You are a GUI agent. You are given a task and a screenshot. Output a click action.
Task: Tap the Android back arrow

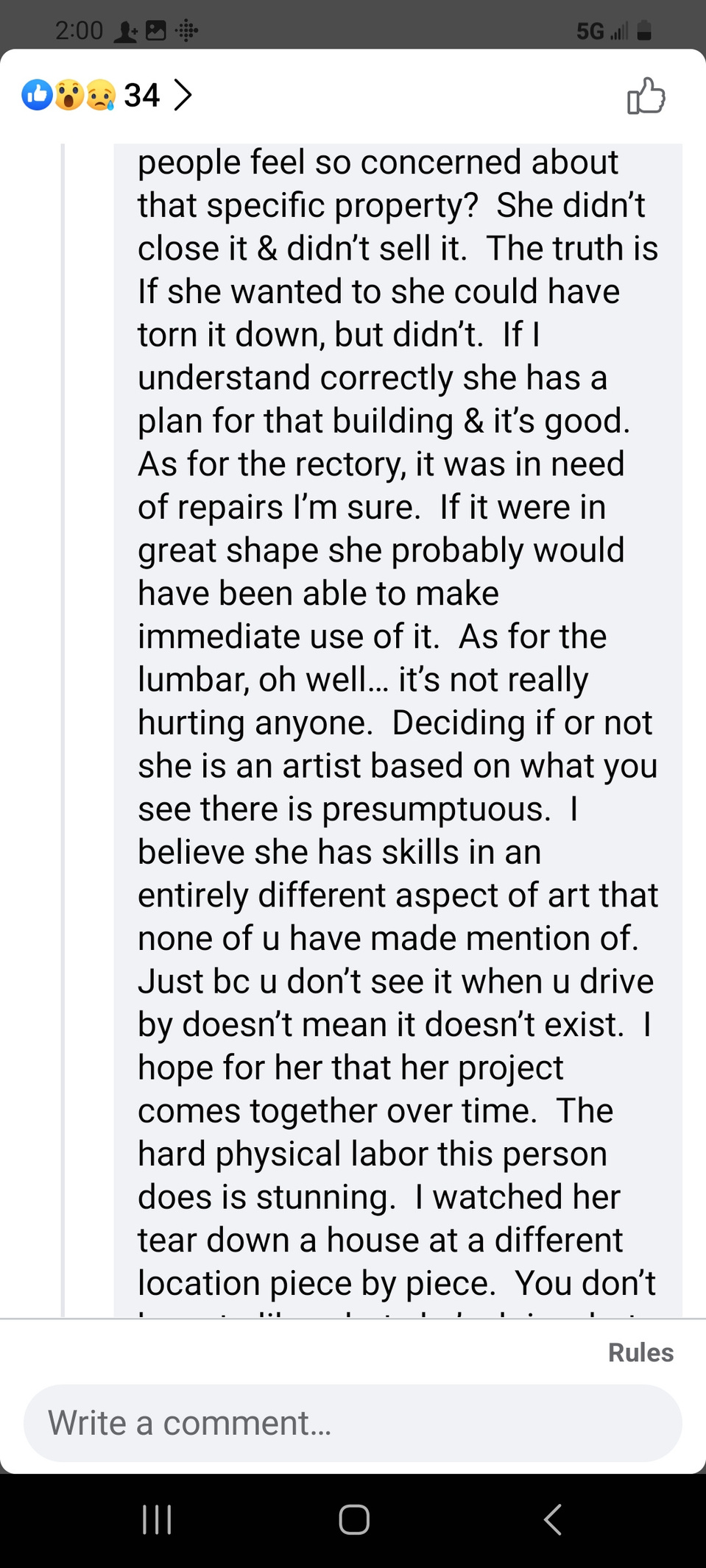coord(552,1519)
